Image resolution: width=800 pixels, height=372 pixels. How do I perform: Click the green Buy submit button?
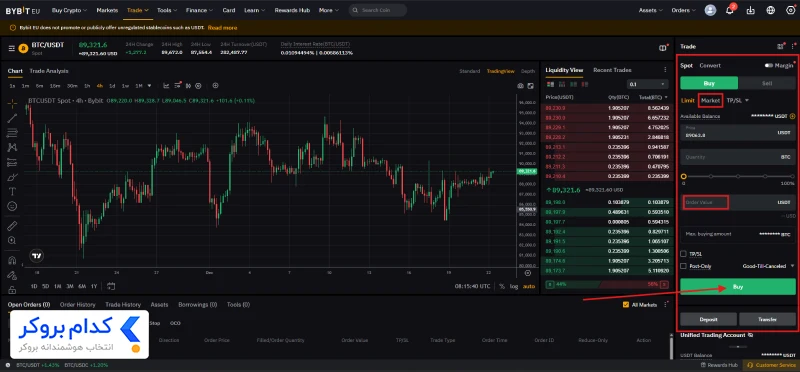click(738, 287)
